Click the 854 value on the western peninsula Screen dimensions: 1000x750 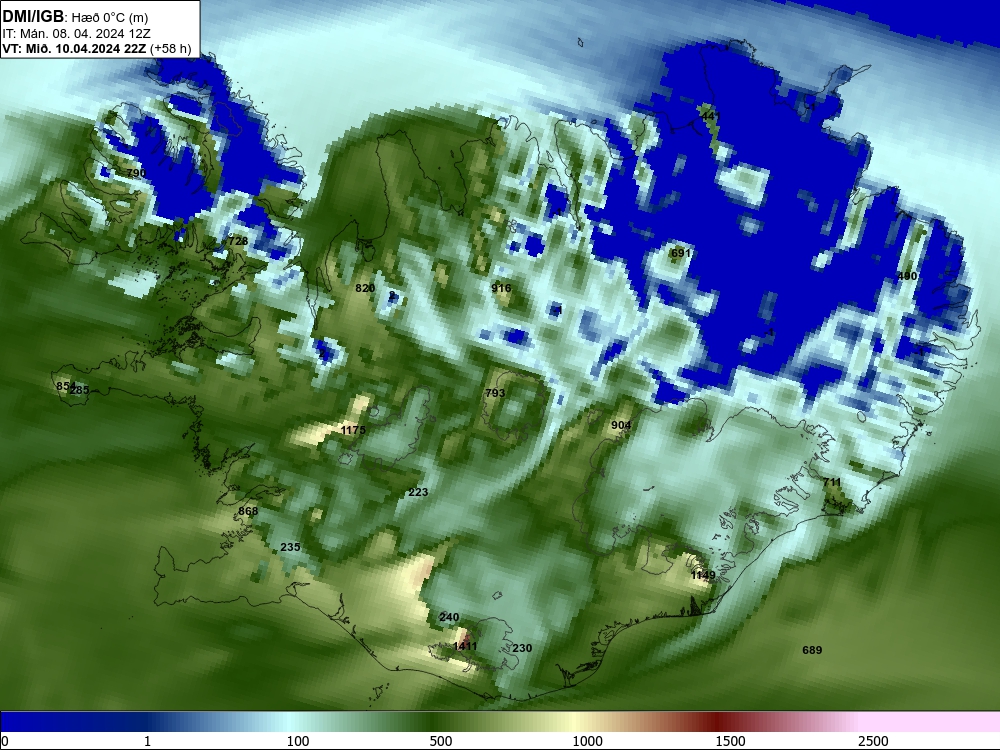(65, 386)
